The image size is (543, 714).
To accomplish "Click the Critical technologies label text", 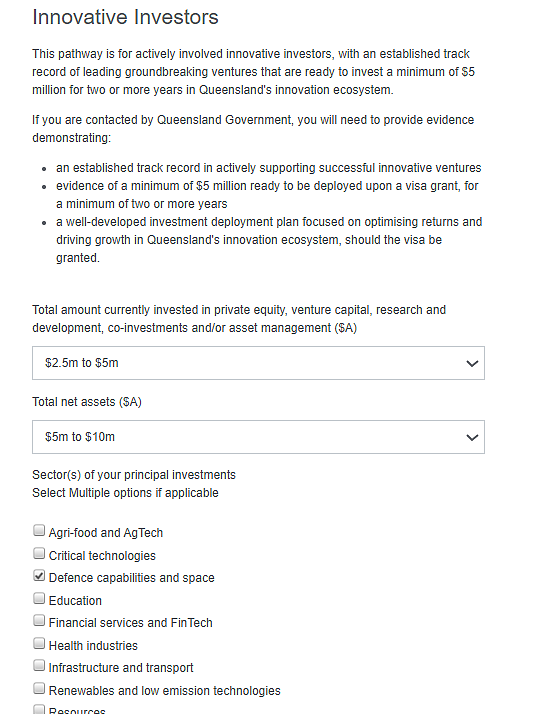I will [102, 556].
